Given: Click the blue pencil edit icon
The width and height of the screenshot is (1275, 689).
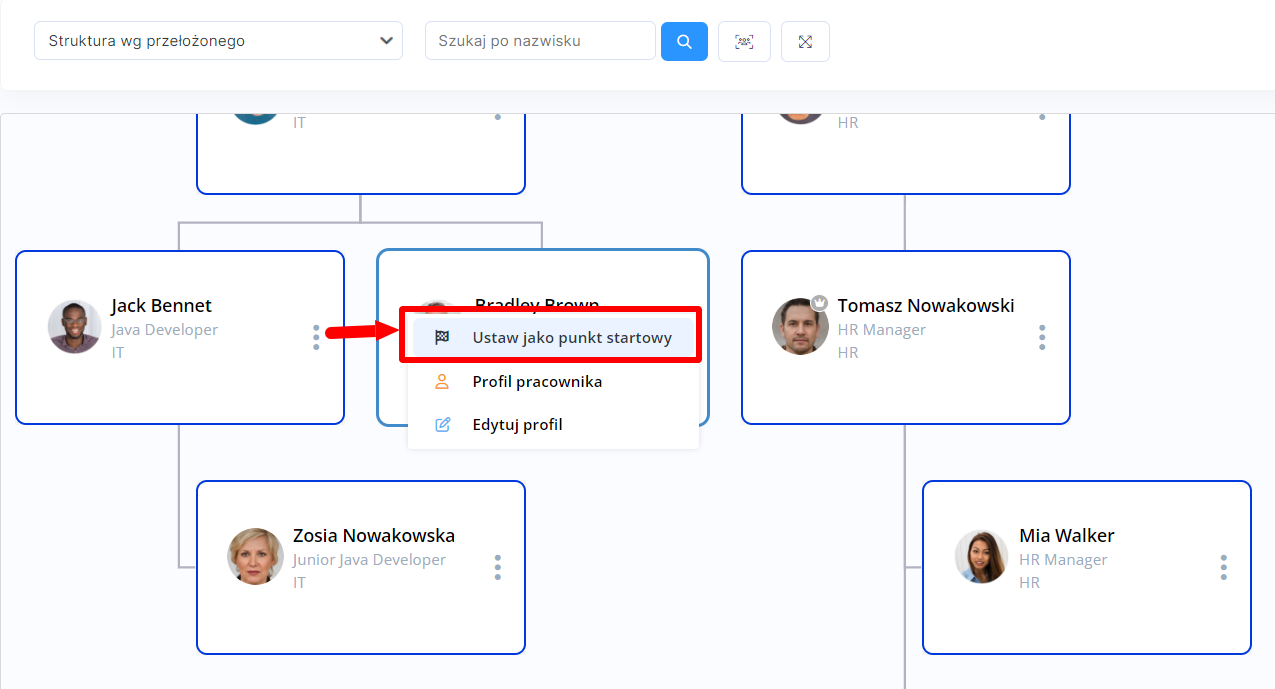Looking at the screenshot, I should click(442, 425).
